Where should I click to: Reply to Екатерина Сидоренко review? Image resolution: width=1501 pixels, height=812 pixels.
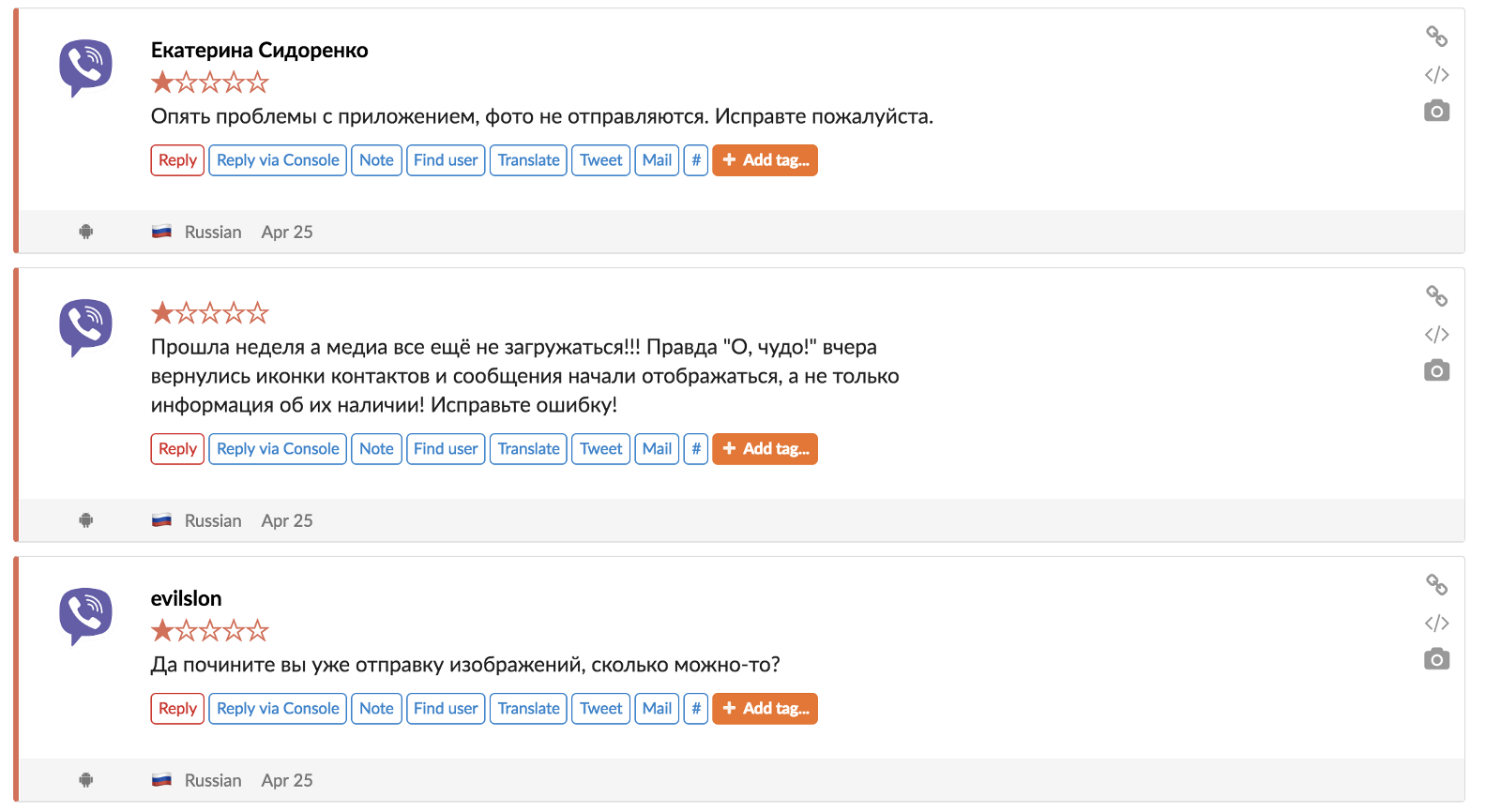(177, 160)
